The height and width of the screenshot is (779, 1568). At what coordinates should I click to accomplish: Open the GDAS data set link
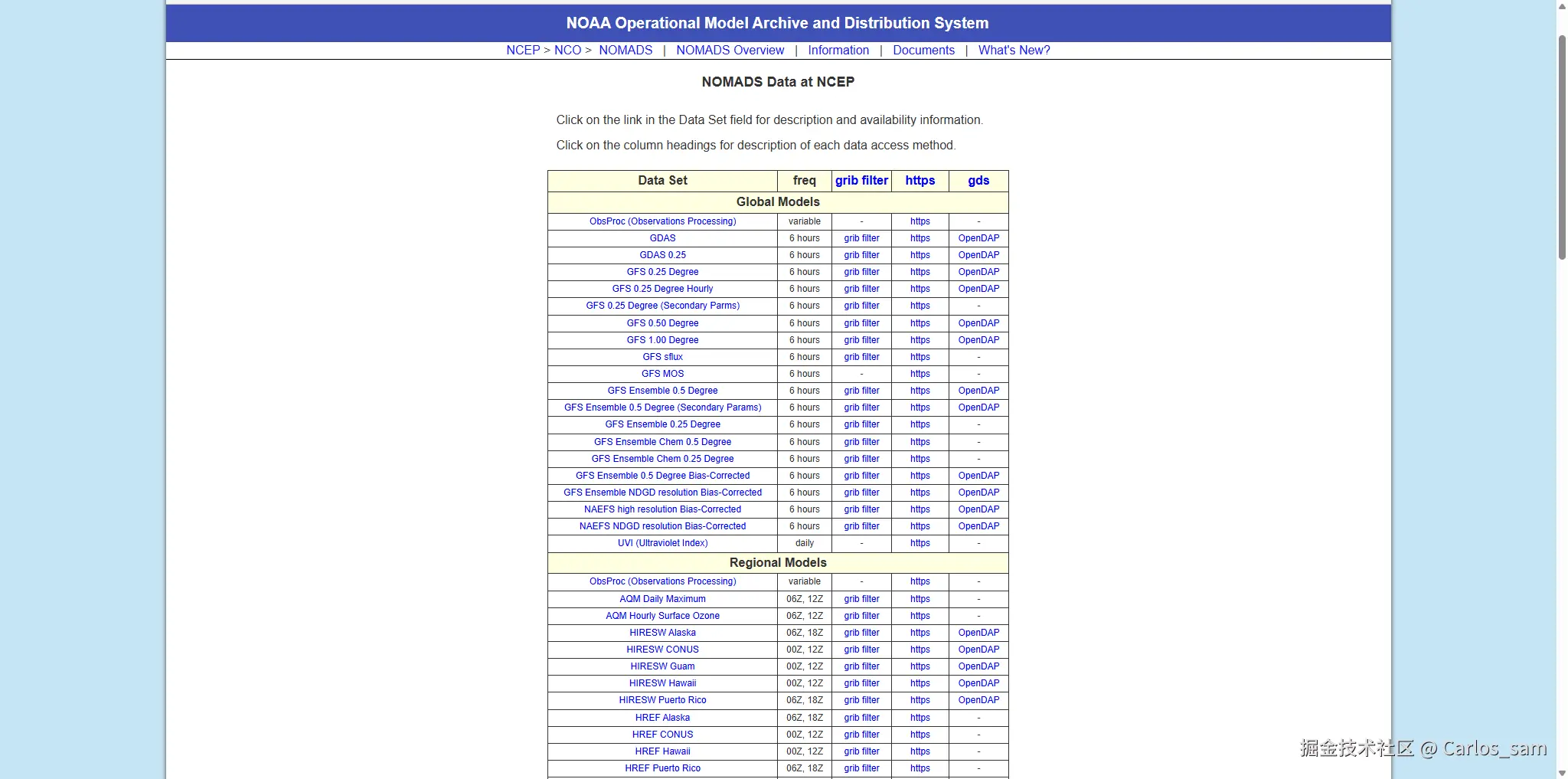(663, 238)
